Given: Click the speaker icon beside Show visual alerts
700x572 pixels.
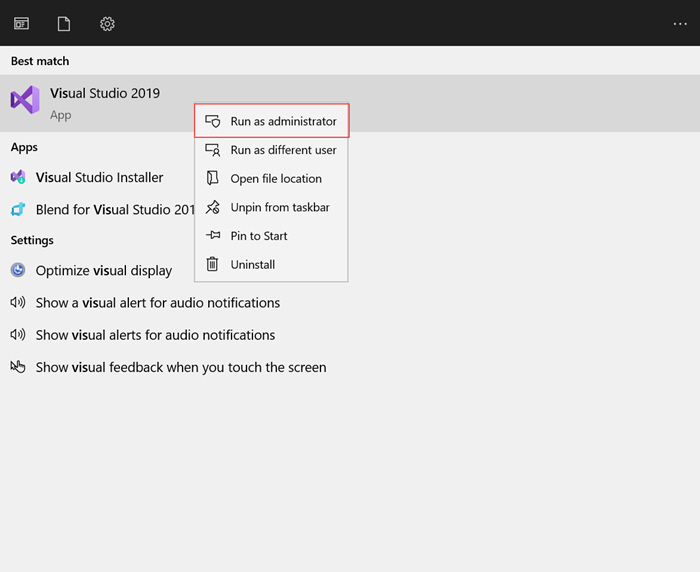Looking at the screenshot, I should click(x=18, y=334).
